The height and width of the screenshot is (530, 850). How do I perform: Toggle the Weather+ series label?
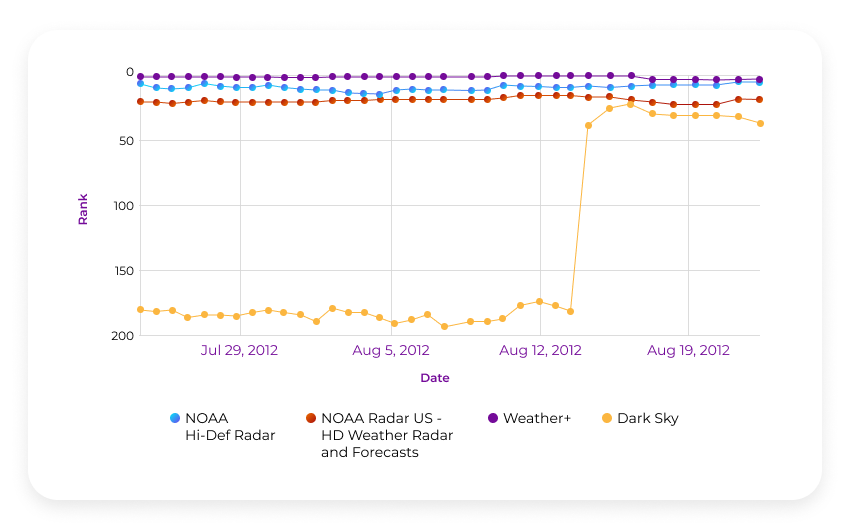coord(536,418)
